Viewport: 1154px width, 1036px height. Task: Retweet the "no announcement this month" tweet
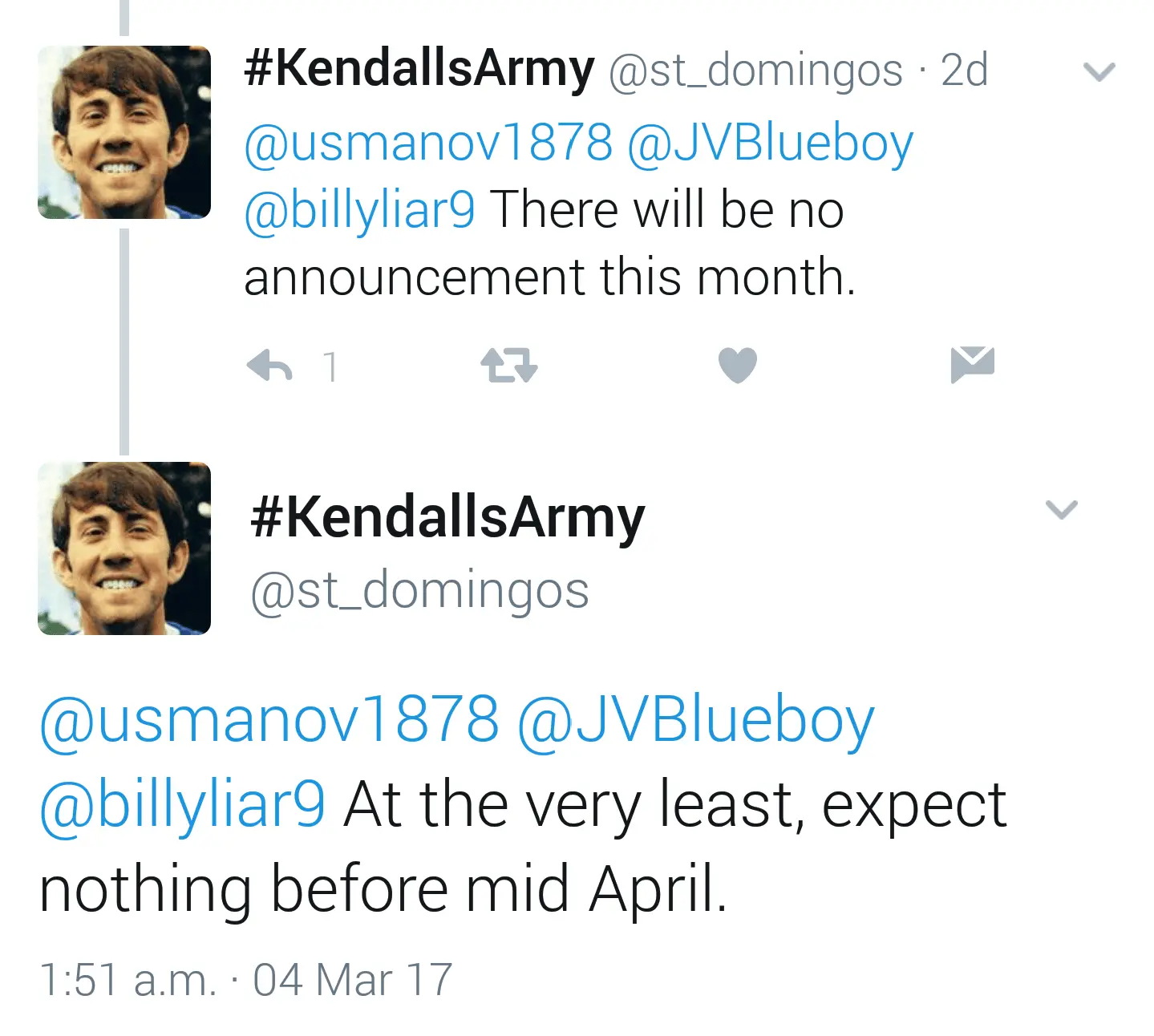(x=508, y=366)
